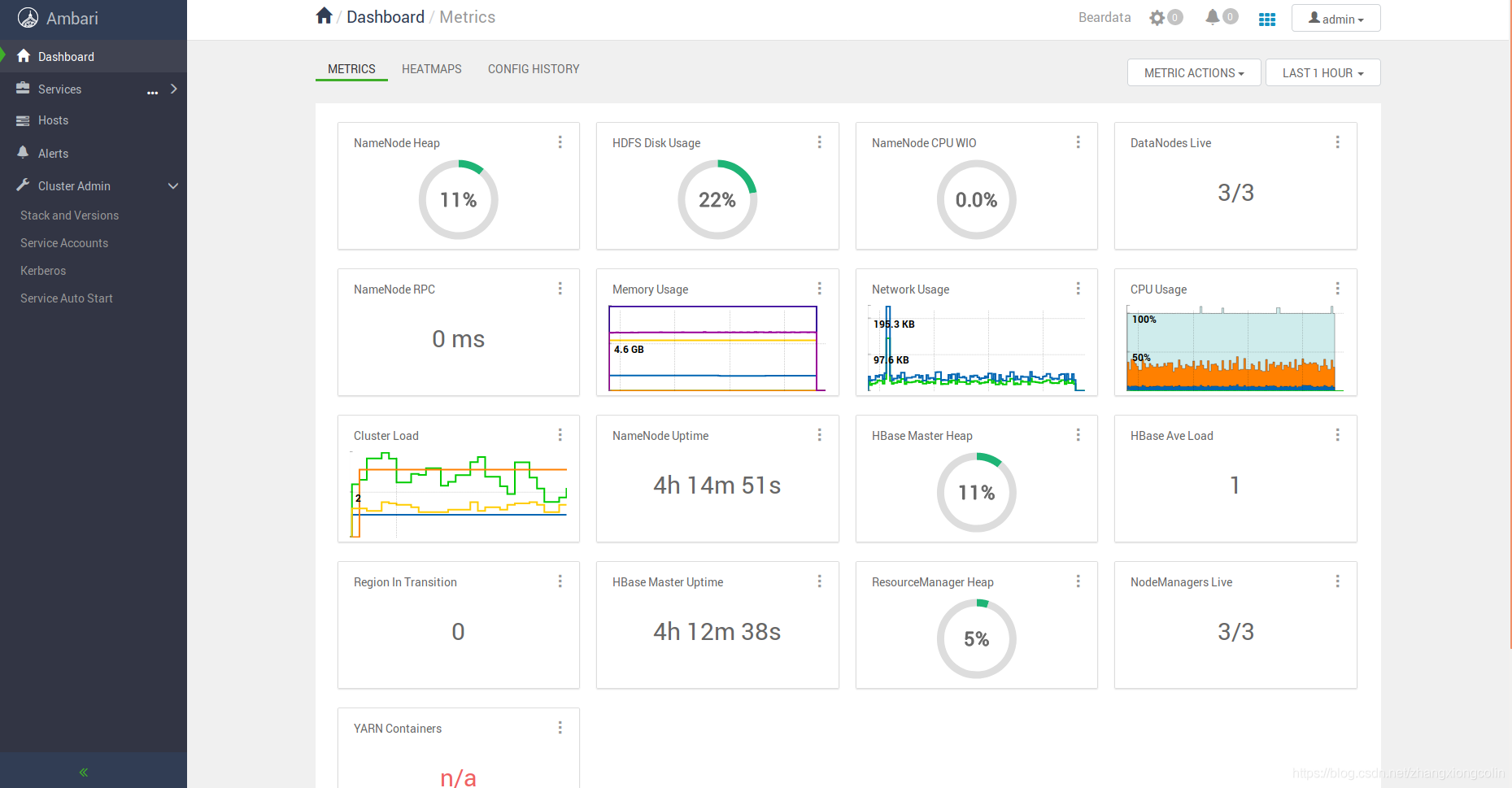
Task: Open CPU Usage widget kebab menu
Action: [x=1337, y=289]
